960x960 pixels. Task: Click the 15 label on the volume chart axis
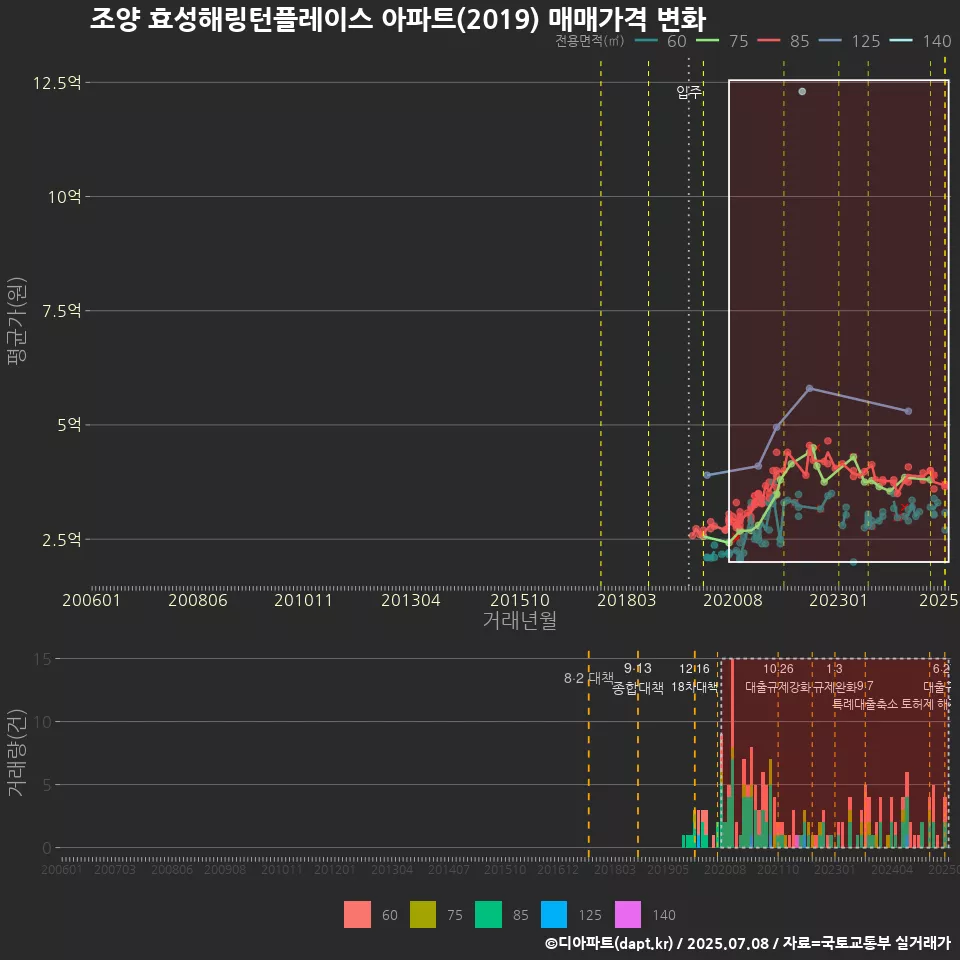[x=43, y=659]
